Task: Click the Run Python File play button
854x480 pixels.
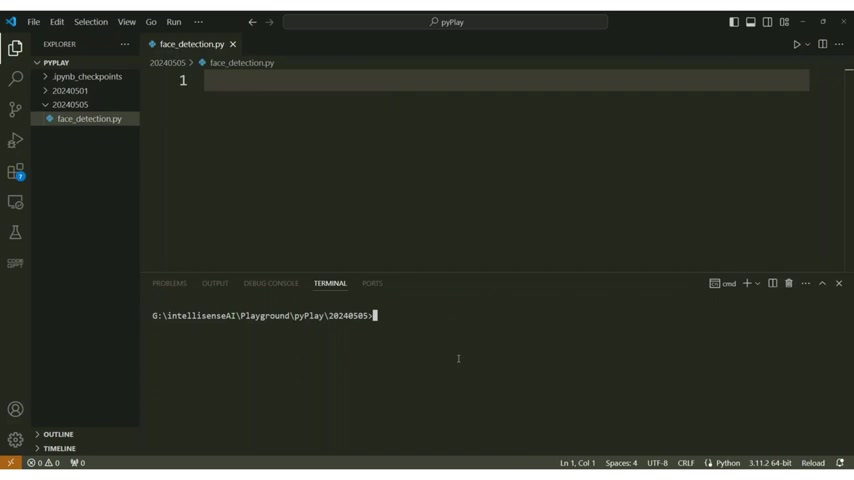Action: coord(796,44)
